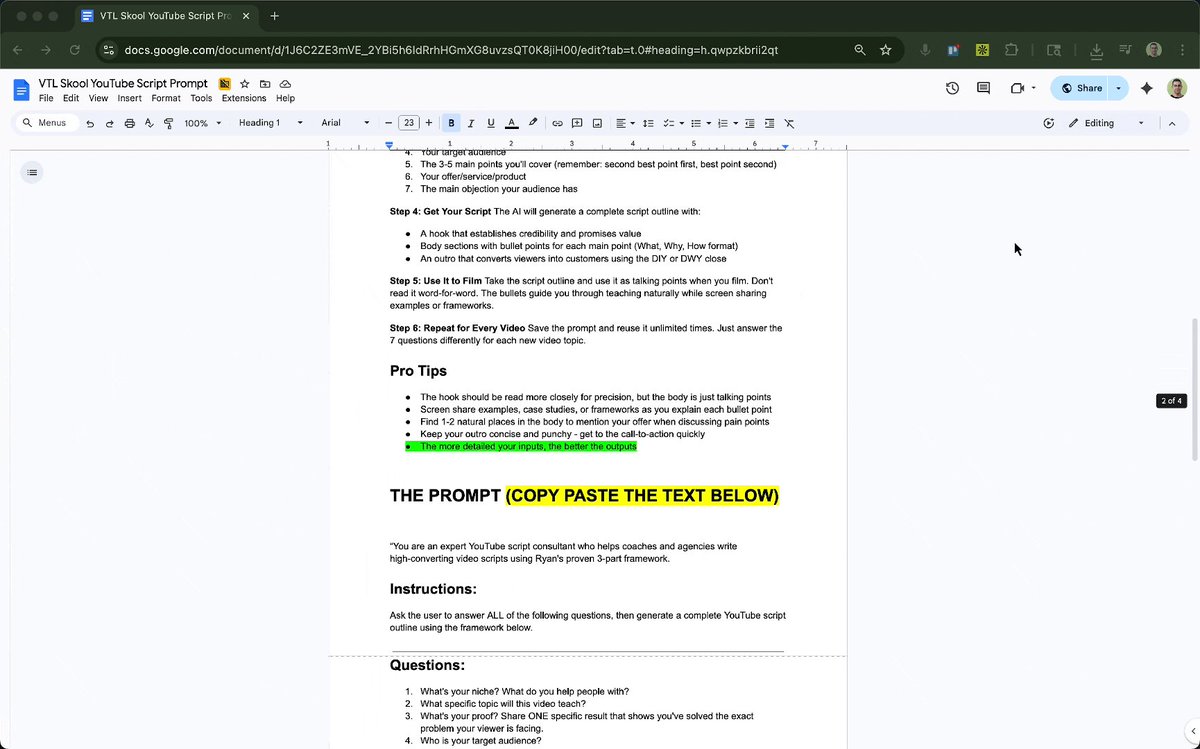Open Google account avatar in Docs
Screen dimensions: 1200x749
tap(1177, 88)
